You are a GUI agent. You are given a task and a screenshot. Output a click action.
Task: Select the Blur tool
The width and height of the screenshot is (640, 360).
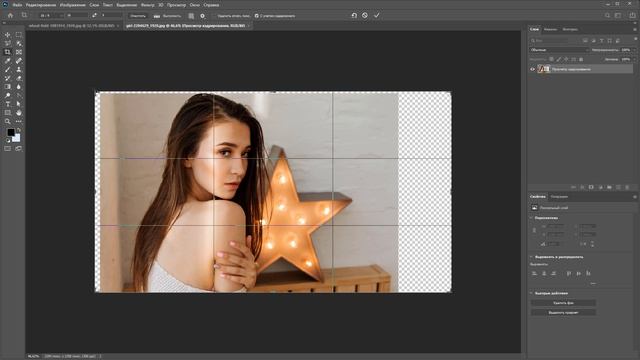pos(19,87)
